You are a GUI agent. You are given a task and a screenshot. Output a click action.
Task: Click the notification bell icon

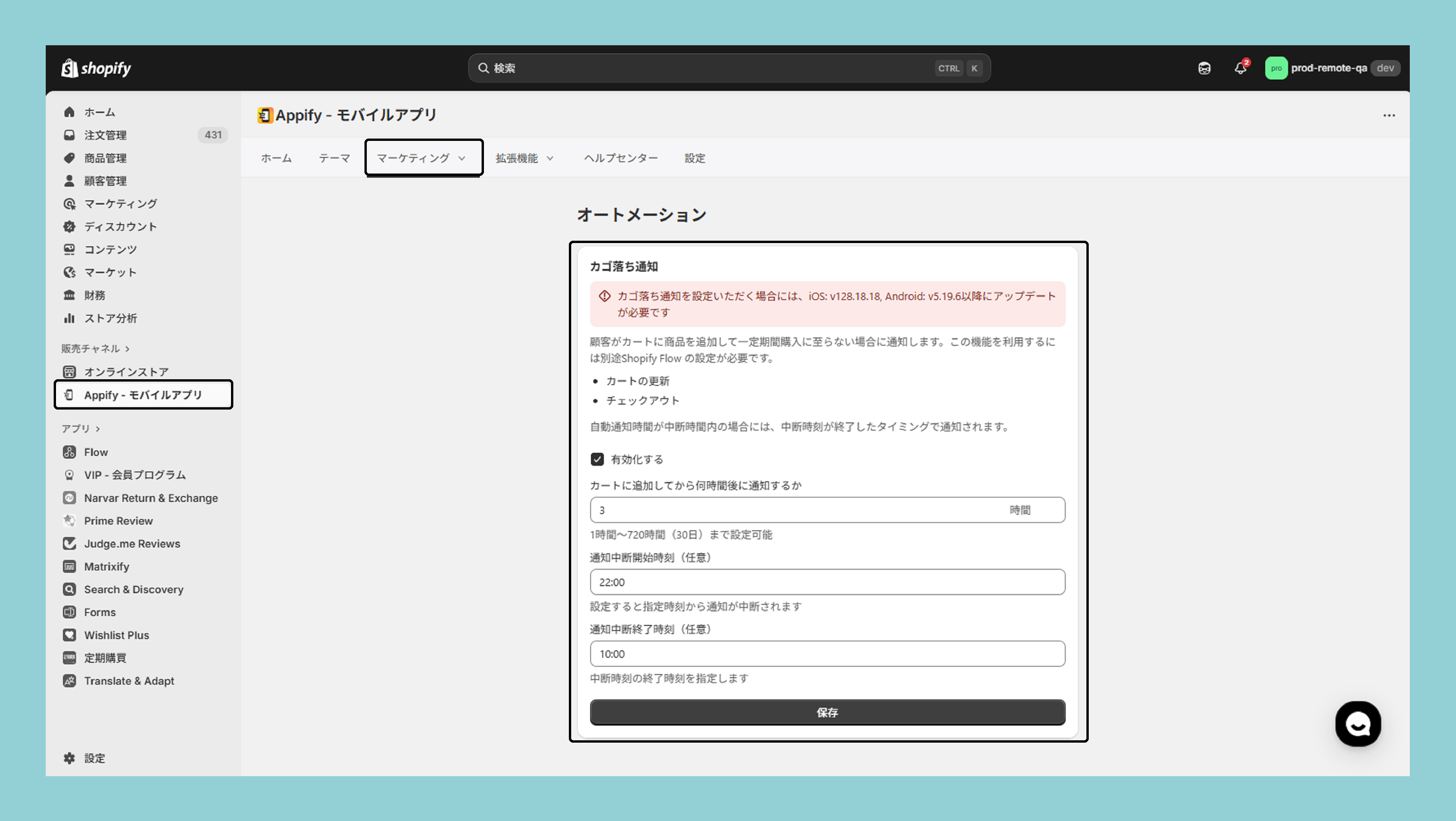[x=1240, y=69]
